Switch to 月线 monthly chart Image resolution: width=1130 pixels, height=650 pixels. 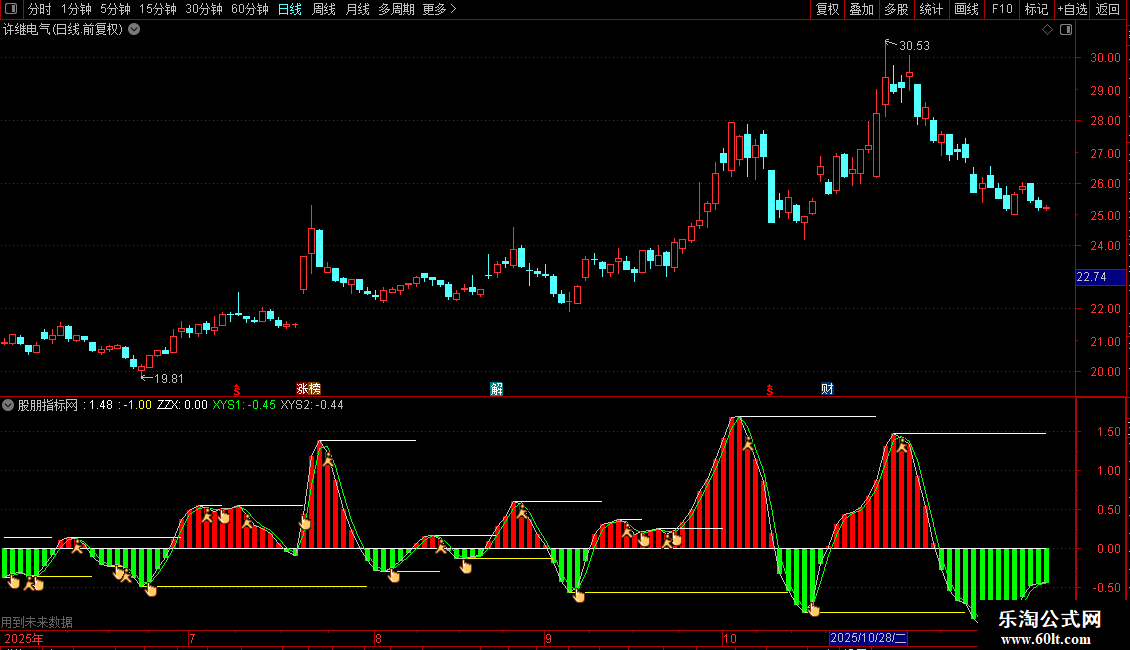pyautogui.click(x=357, y=9)
